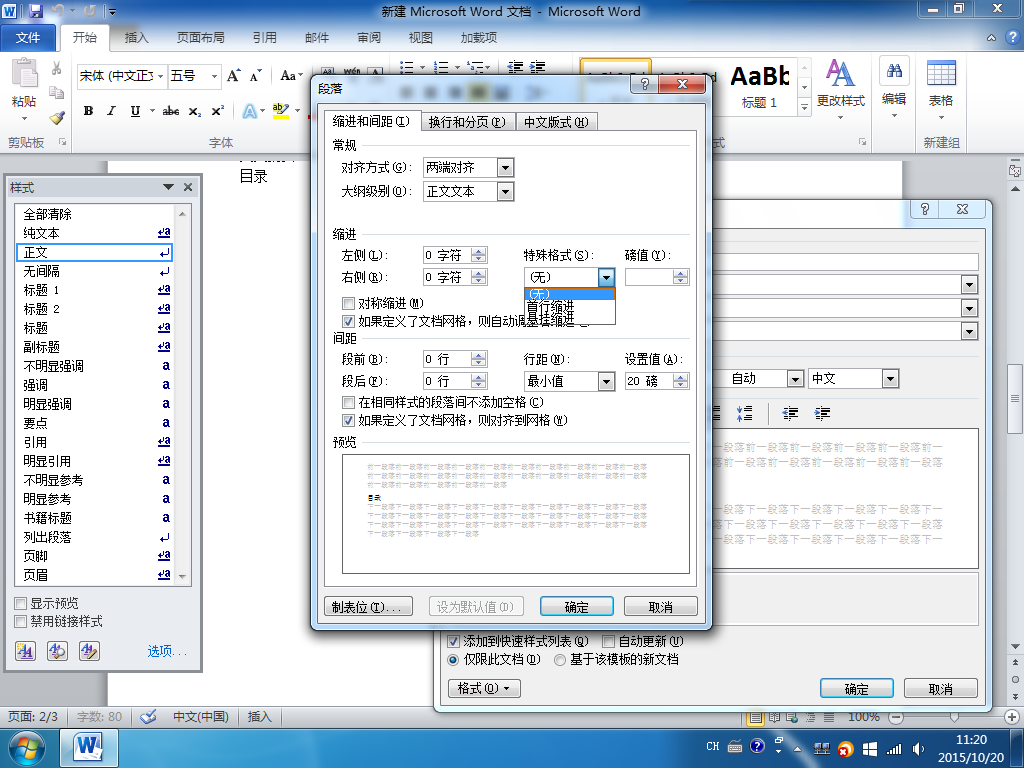Click the Copy icon in clipboard group

pos(57,93)
